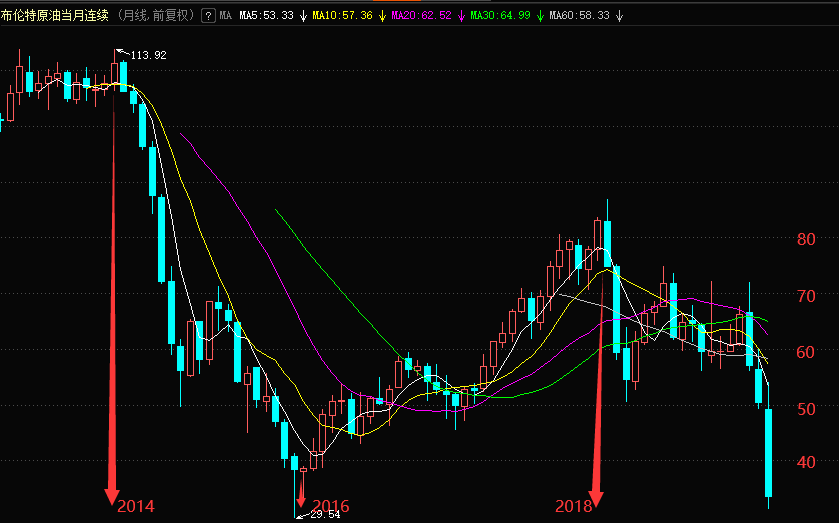Open the 月线,前复权 period setting
Screen dimensions: 839x523
click(x=156, y=16)
